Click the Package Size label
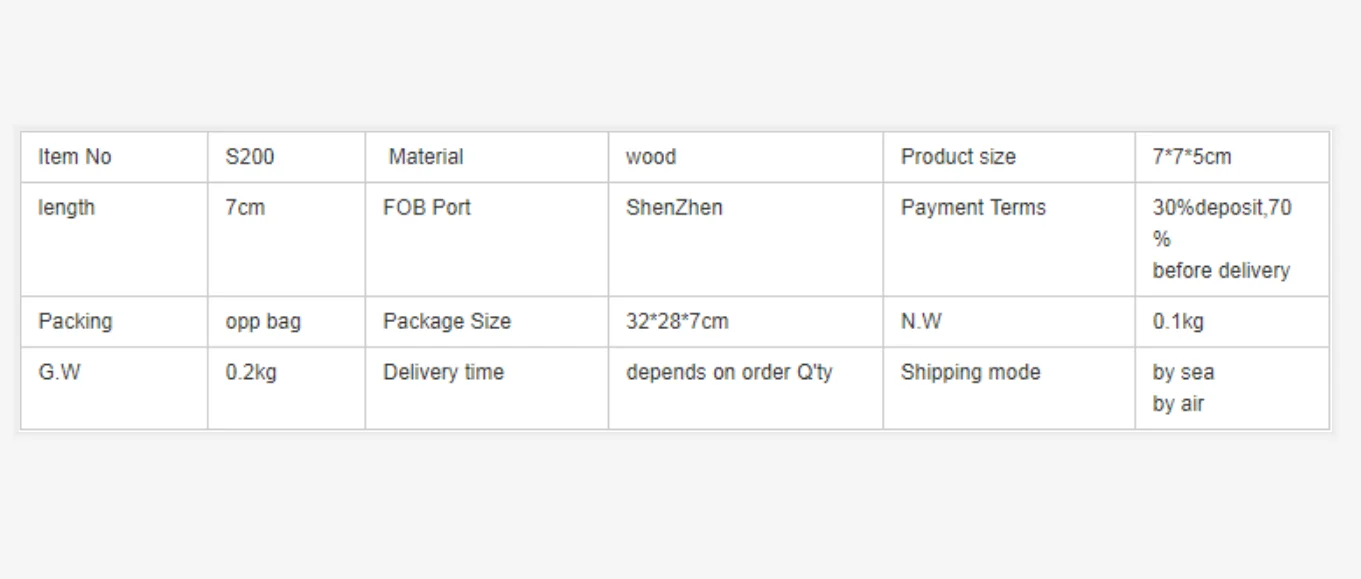1361x579 pixels. click(x=447, y=322)
